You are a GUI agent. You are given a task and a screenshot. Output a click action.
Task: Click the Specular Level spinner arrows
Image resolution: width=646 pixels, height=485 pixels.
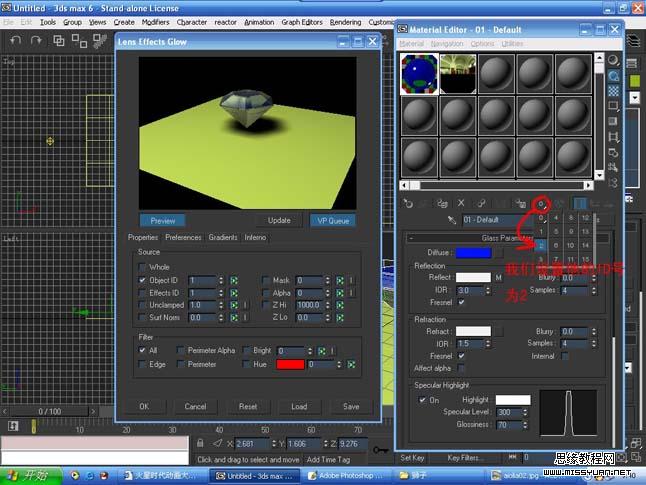[525, 412]
